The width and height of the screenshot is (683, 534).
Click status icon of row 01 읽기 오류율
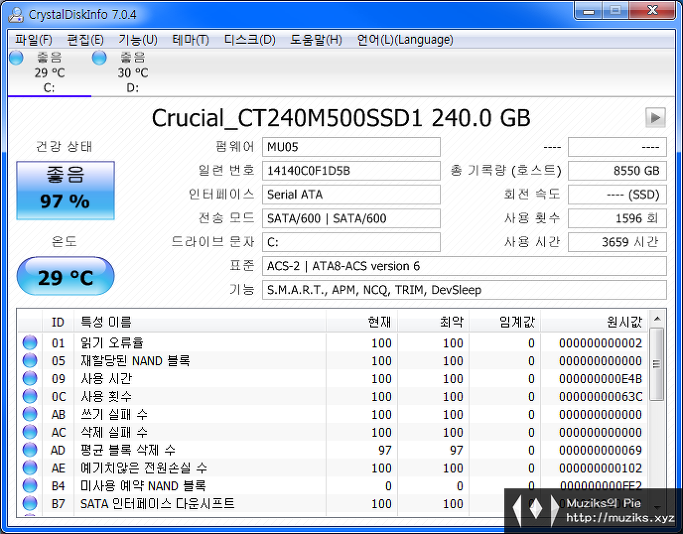pos(30,342)
